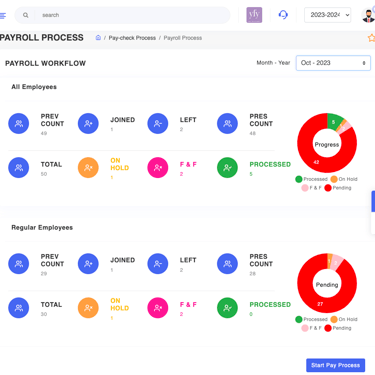Open the 2023-2024 financial year dropdown
The height and width of the screenshot is (375, 375).
click(327, 15)
